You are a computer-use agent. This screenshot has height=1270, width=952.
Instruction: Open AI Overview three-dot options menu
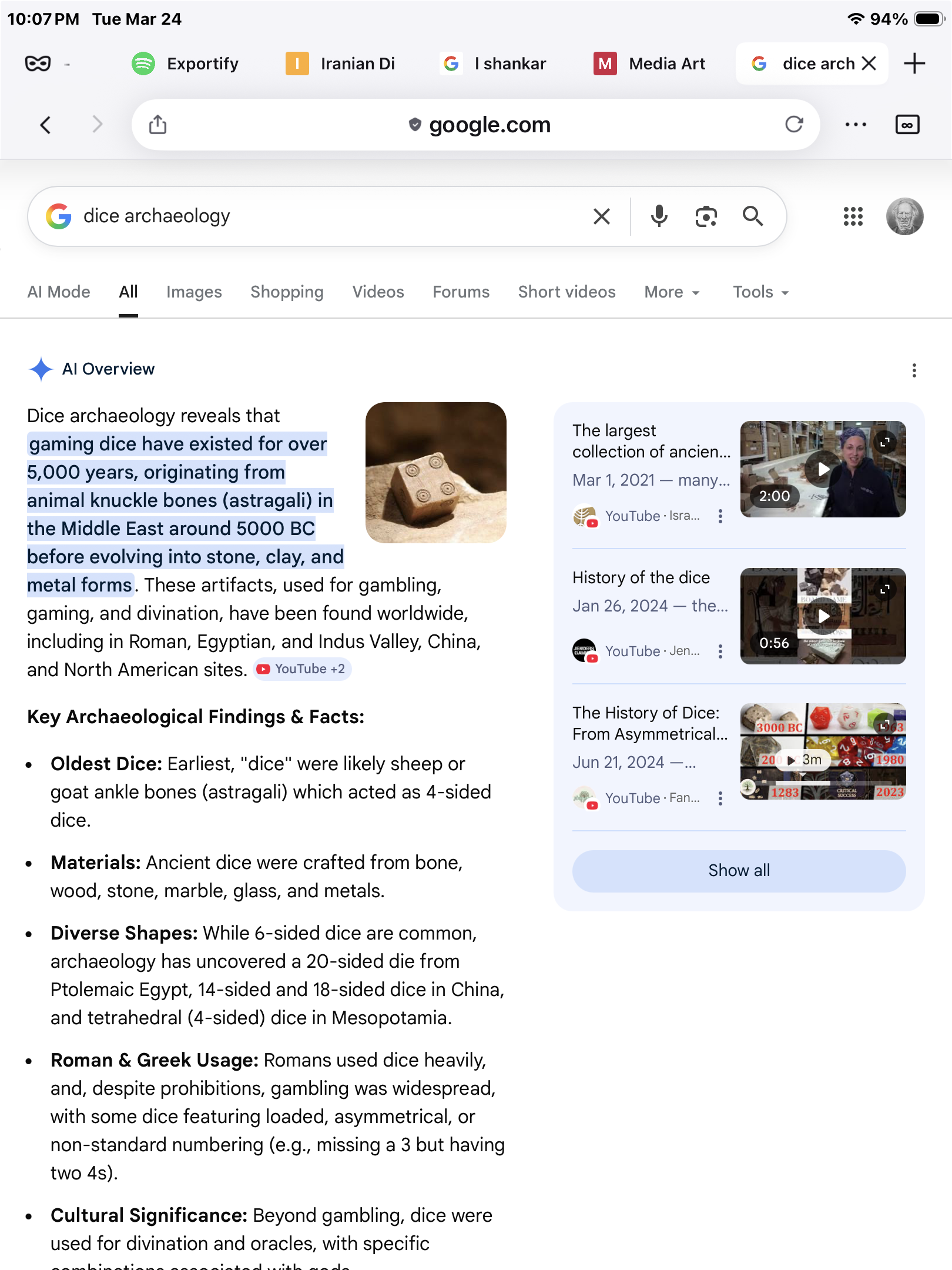[914, 370]
